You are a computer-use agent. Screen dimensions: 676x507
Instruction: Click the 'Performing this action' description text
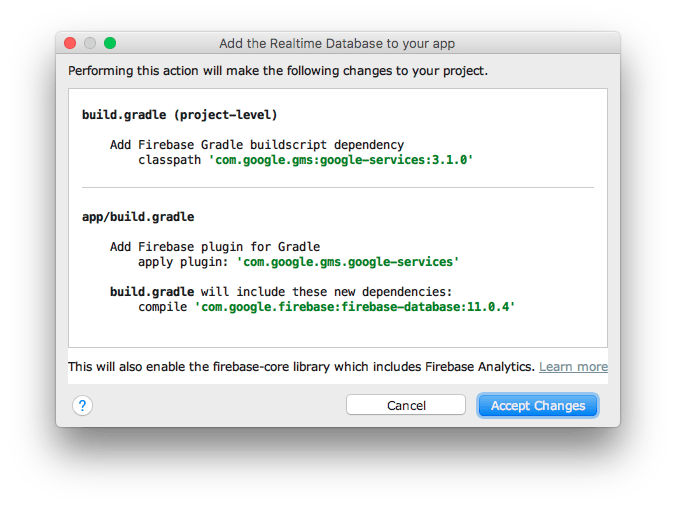[278, 71]
